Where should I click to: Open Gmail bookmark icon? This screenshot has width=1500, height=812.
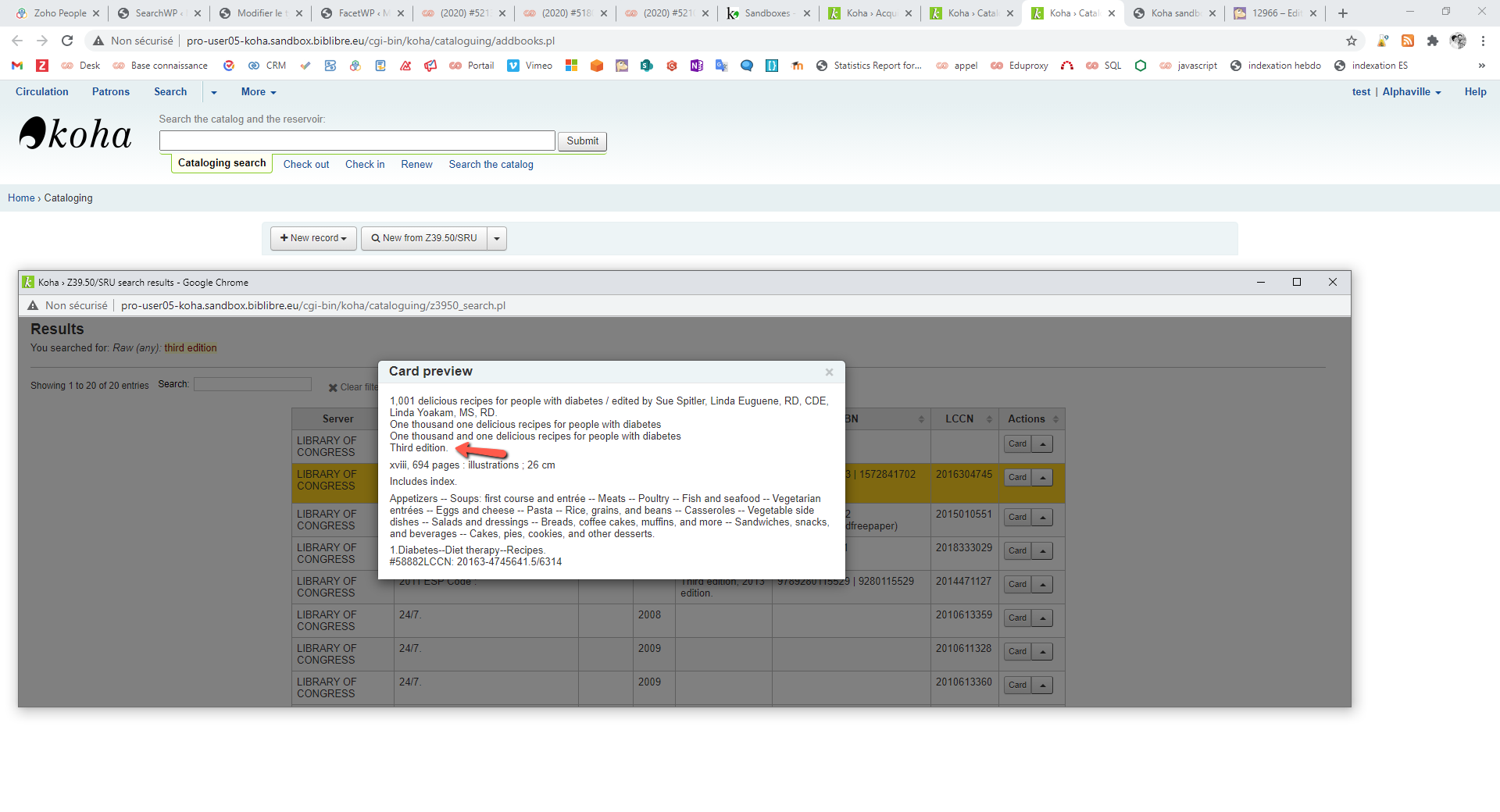17,66
